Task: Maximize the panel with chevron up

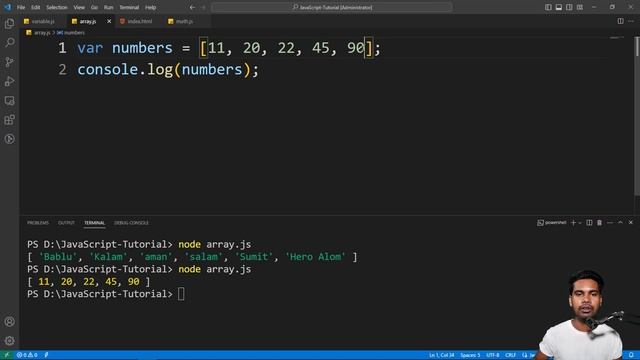Action: tap(620, 222)
